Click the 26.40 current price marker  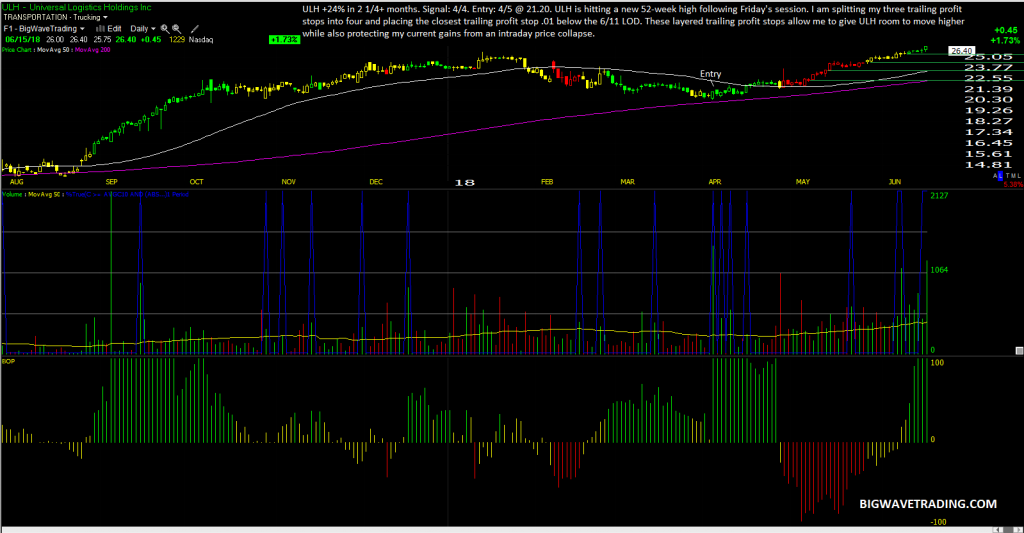click(x=961, y=51)
